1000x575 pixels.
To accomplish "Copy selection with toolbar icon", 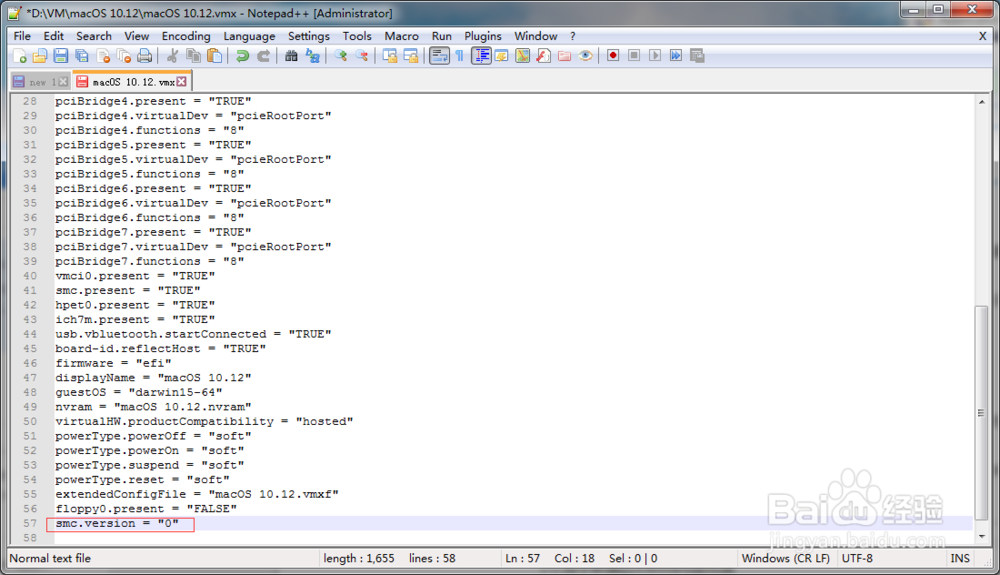I will [x=193, y=56].
